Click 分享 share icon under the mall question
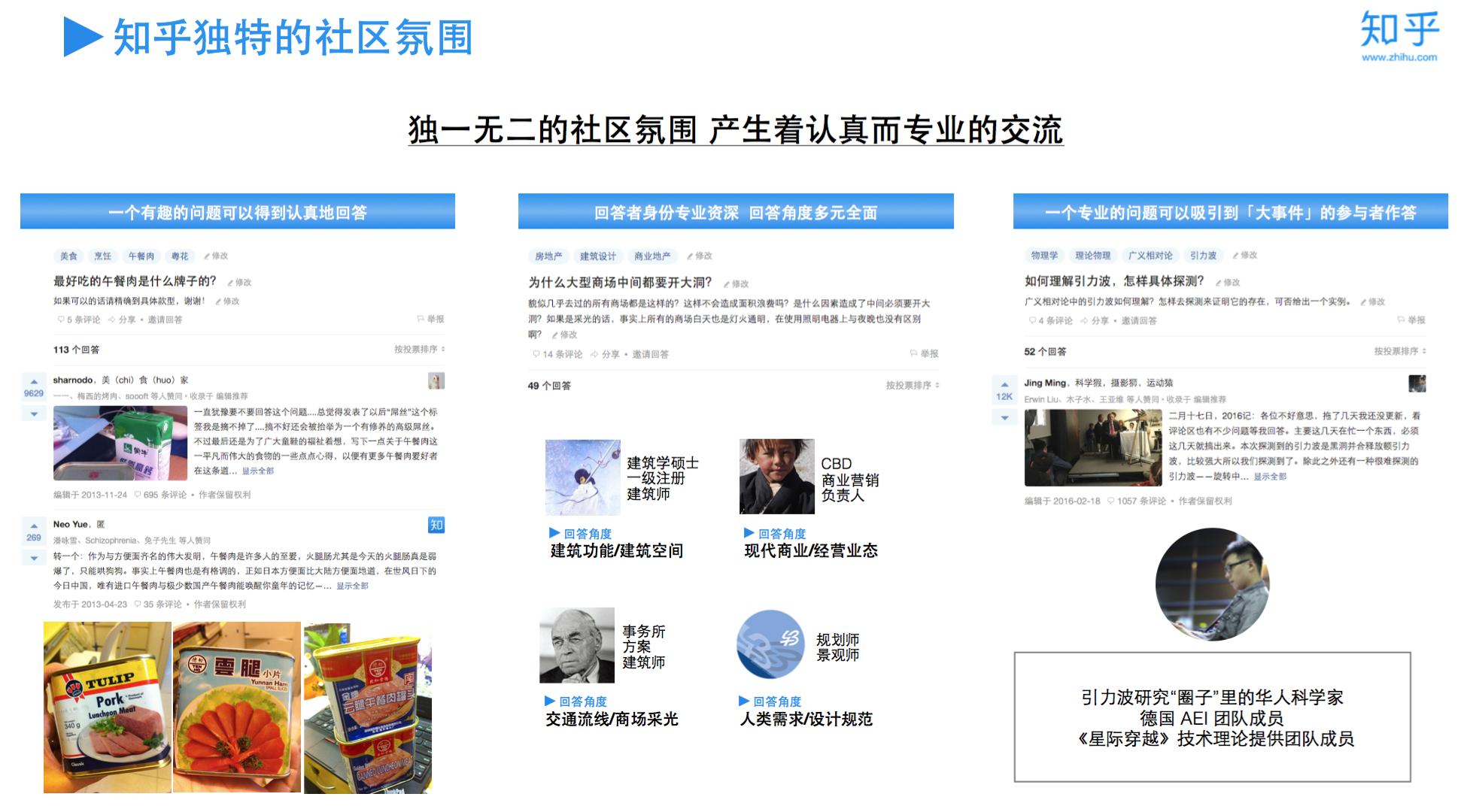The image size is (1473, 812). coord(605,354)
